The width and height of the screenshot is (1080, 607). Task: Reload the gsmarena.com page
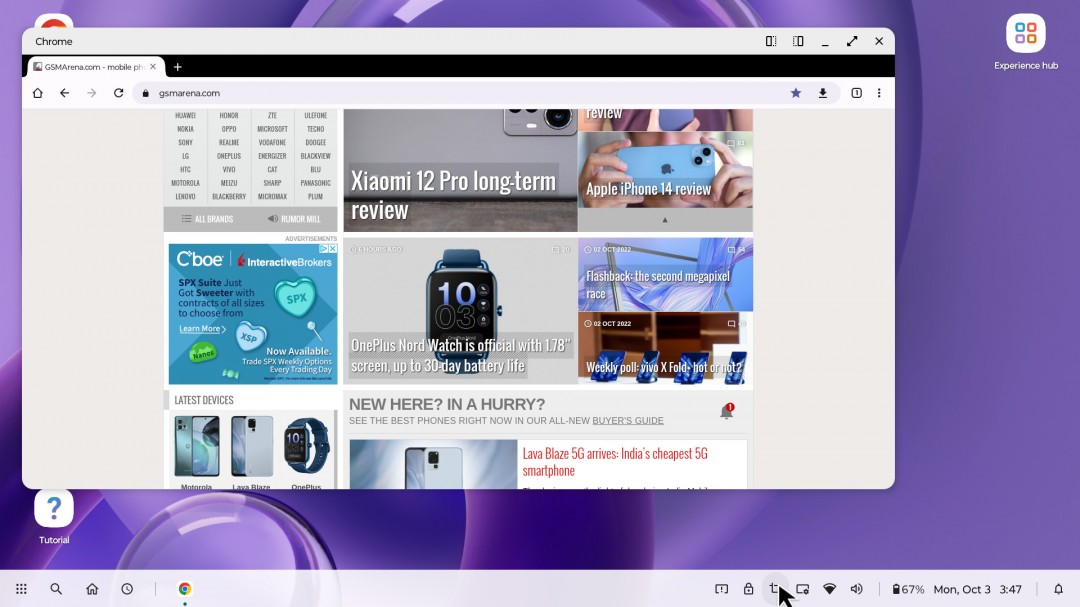tap(118, 93)
